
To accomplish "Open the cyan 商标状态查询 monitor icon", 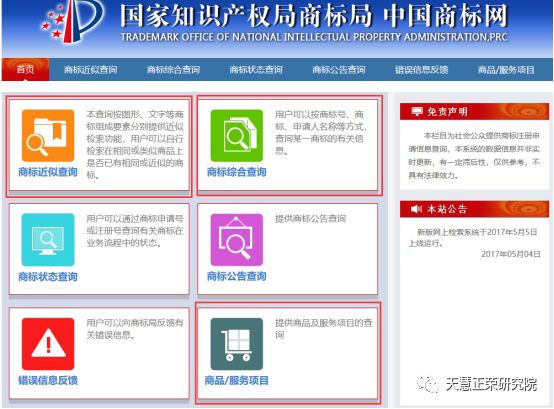I will click(48, 240).
